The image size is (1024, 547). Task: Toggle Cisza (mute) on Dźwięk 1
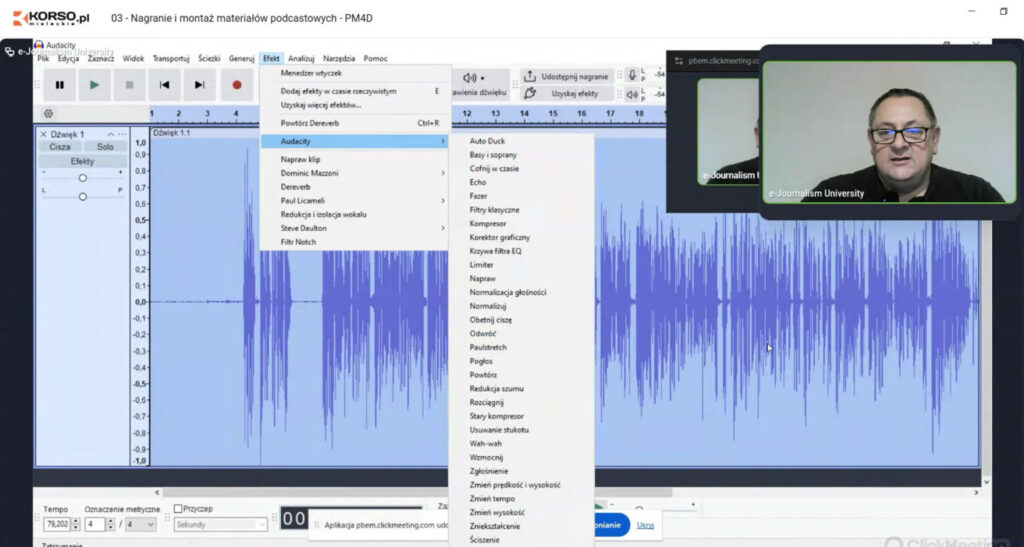tap(60, 147)
